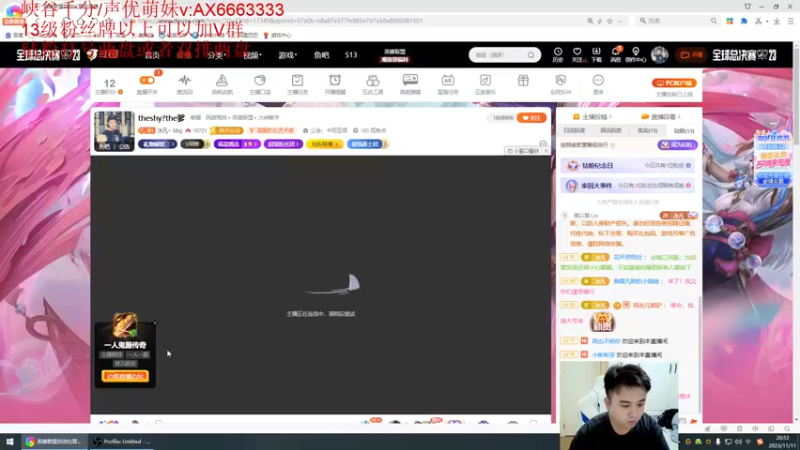Viewport: 800px width, 450px height.
Task: Open the 手机开播 mobile broadcast icon
Action: point(222,81)
